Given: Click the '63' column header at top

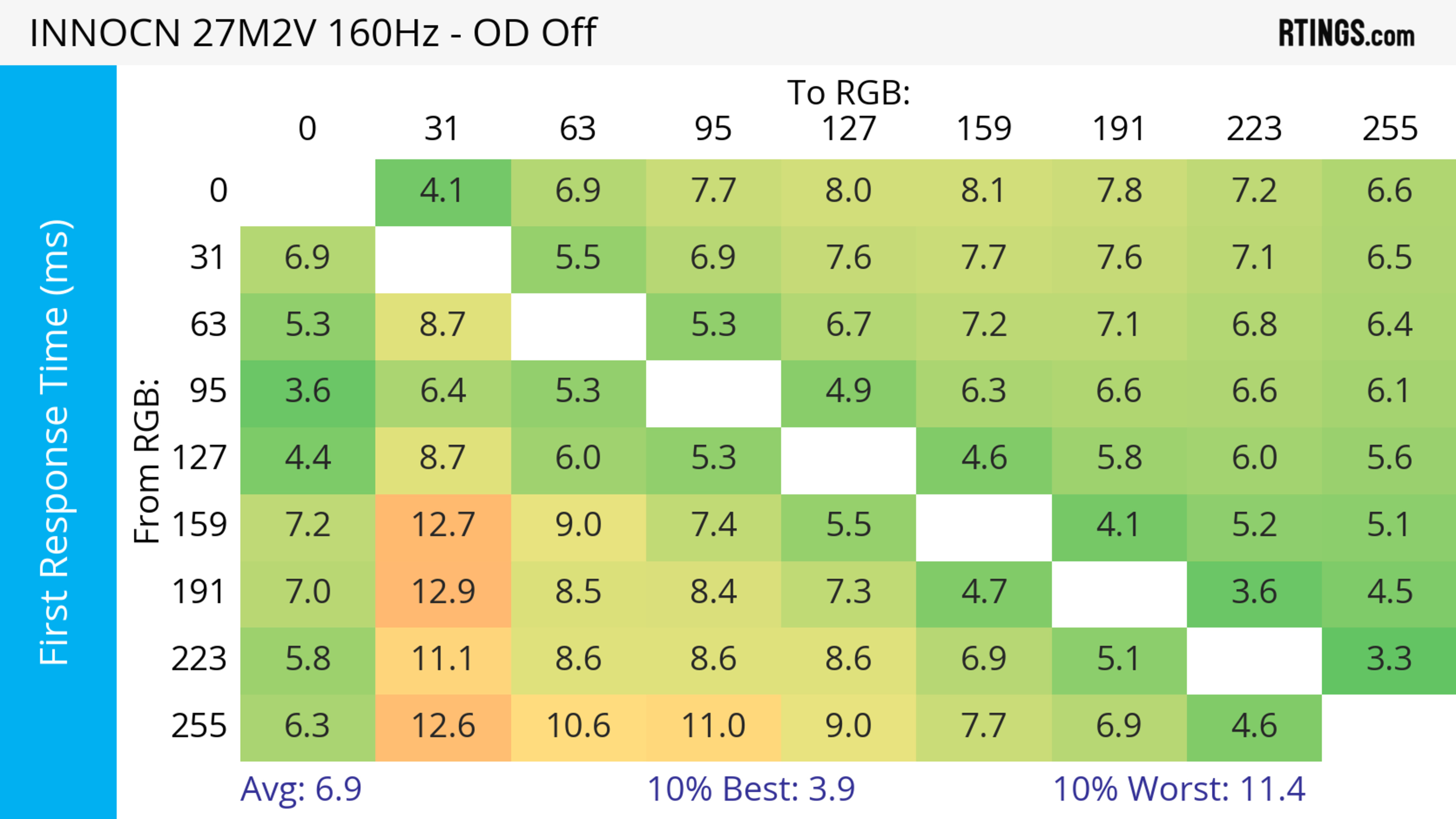Looking at the screenshot, I should pos(578,129).
